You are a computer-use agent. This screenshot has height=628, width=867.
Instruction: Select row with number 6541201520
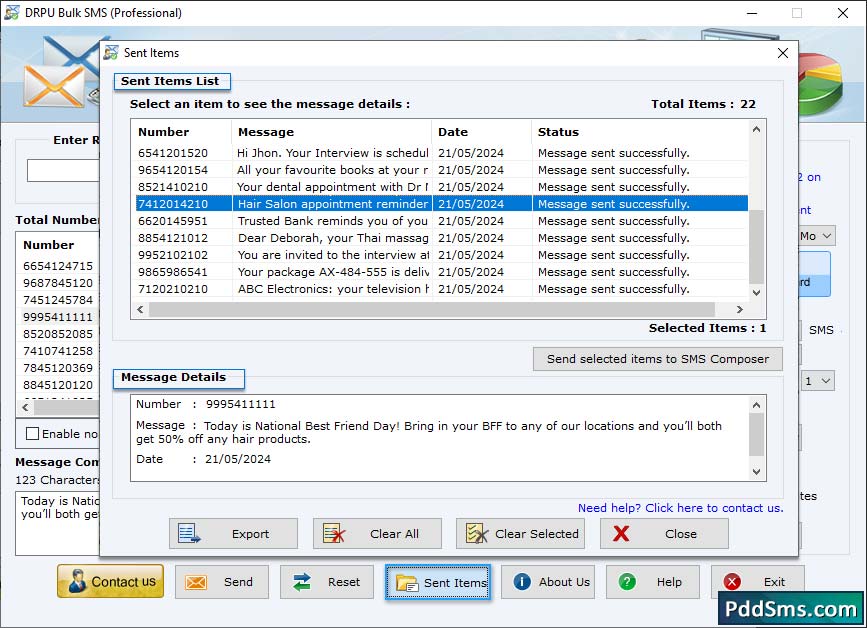click(442, 153)
